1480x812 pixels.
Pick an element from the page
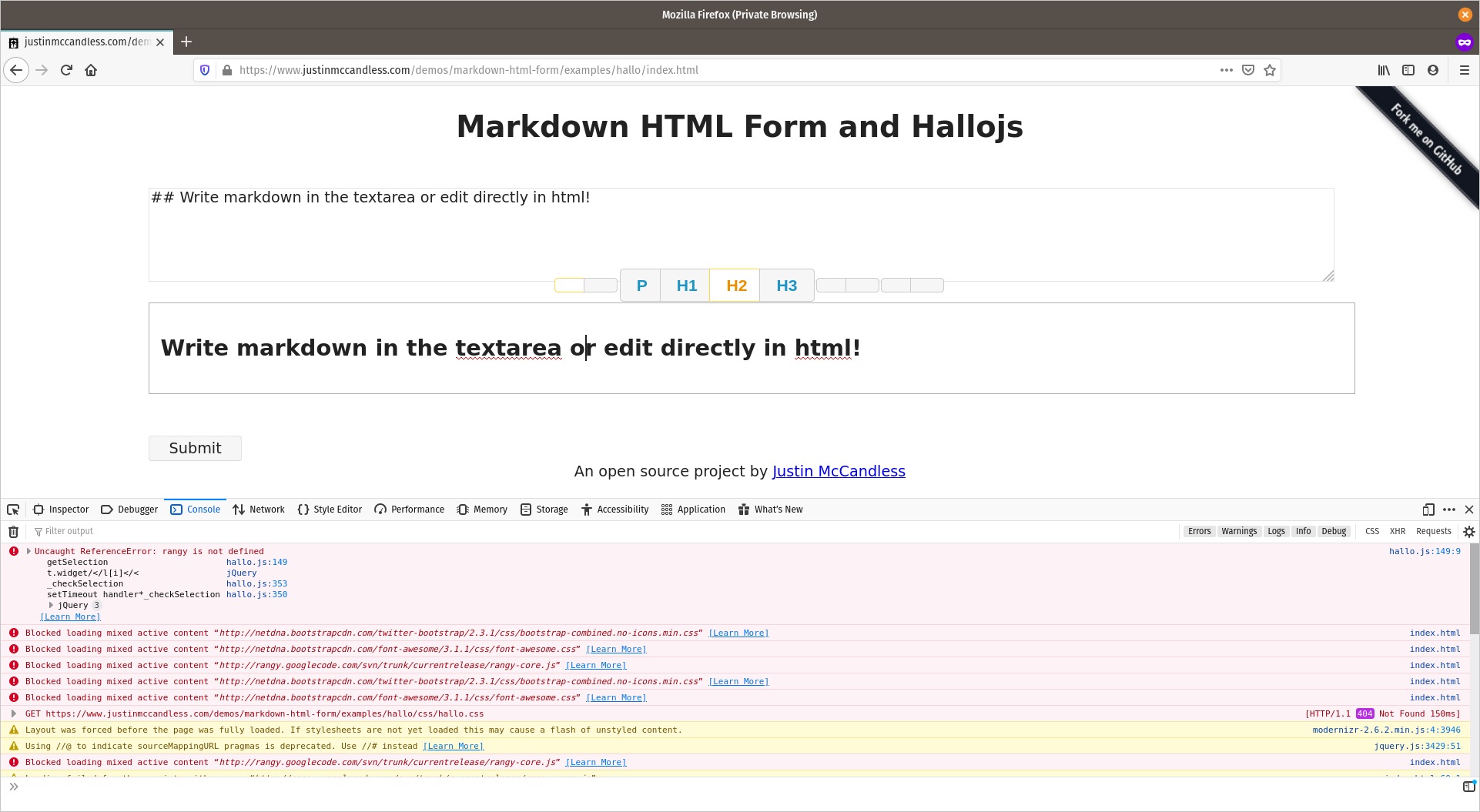(13, 510)
